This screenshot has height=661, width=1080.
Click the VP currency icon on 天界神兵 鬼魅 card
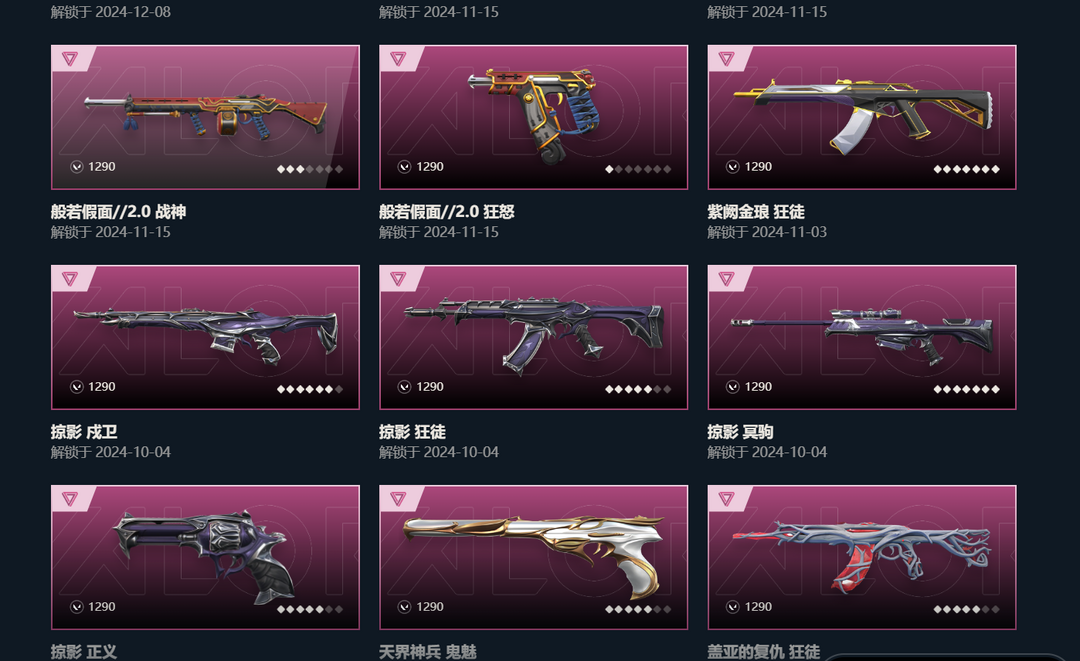(x=404, y=607)
